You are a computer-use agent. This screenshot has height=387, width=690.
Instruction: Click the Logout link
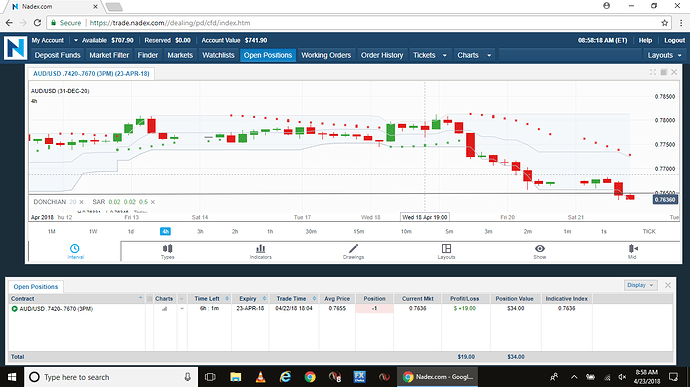674,40
